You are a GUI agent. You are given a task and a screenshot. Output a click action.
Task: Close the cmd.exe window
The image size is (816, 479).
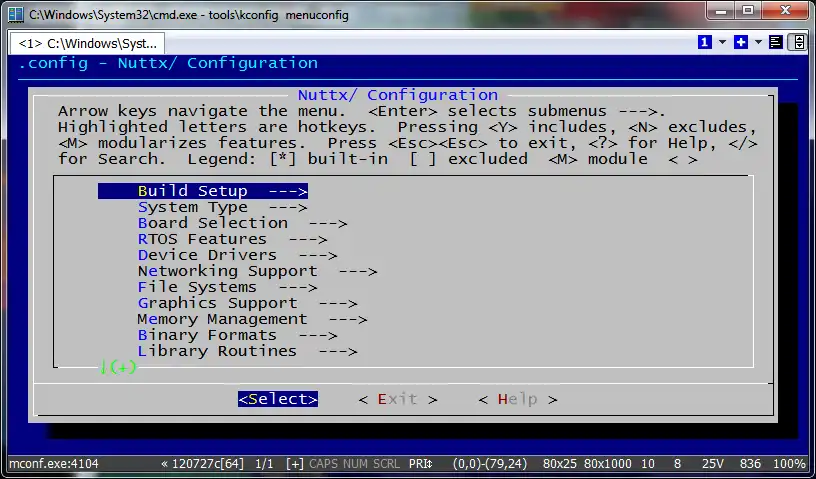[785, 10]
